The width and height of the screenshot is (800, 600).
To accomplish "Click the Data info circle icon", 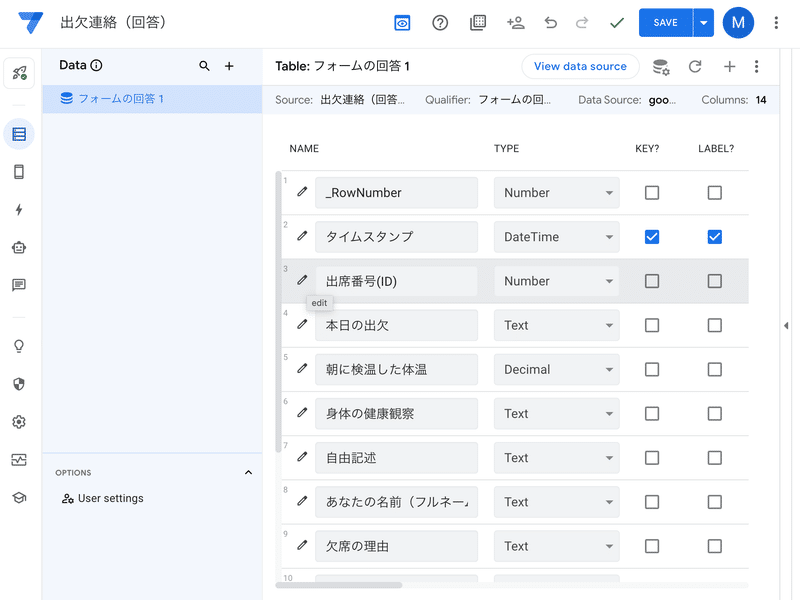I will [96, 65].
